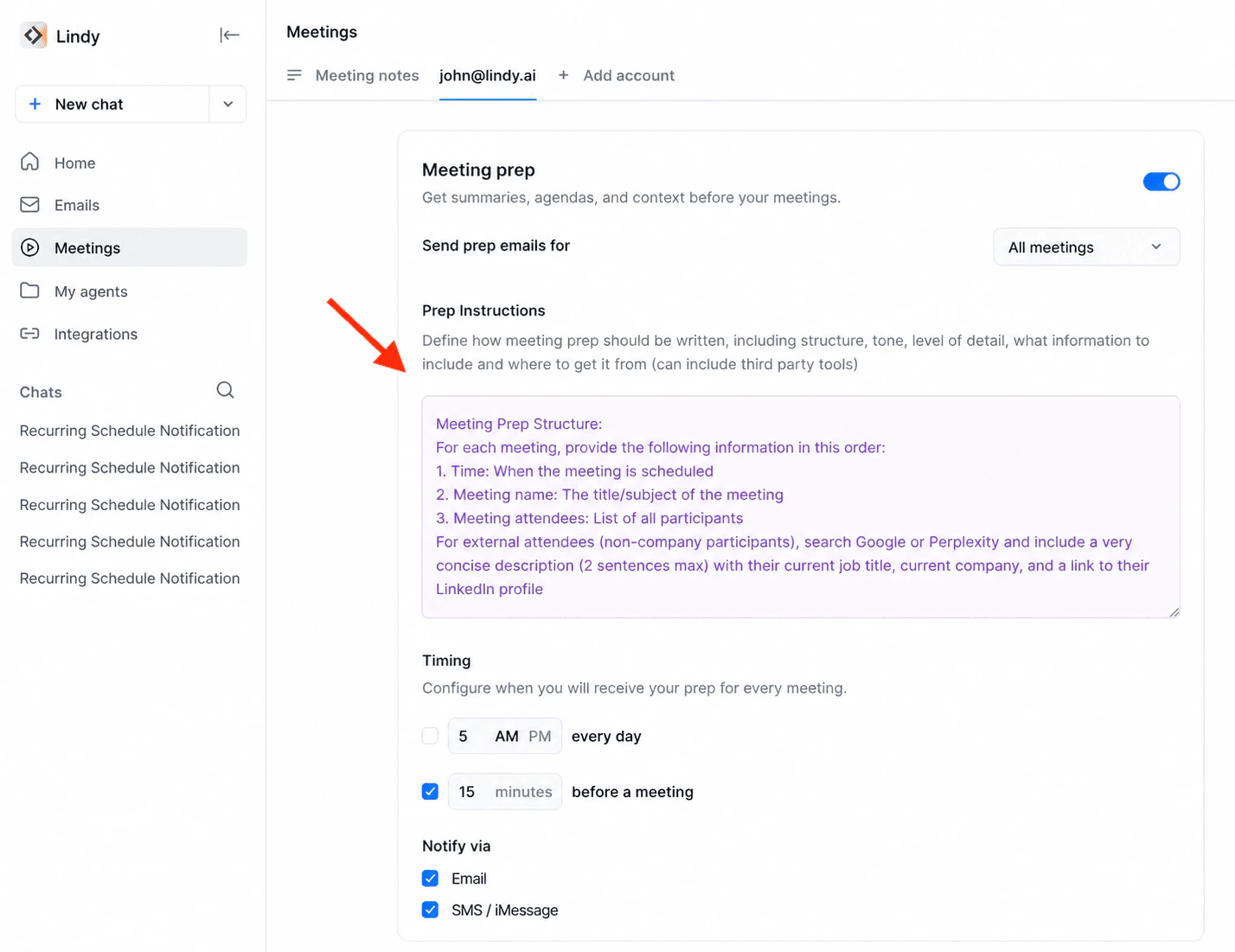Select PM in the time picker
This screenshot has height=952, width=1235.
(x=540, y=737)
